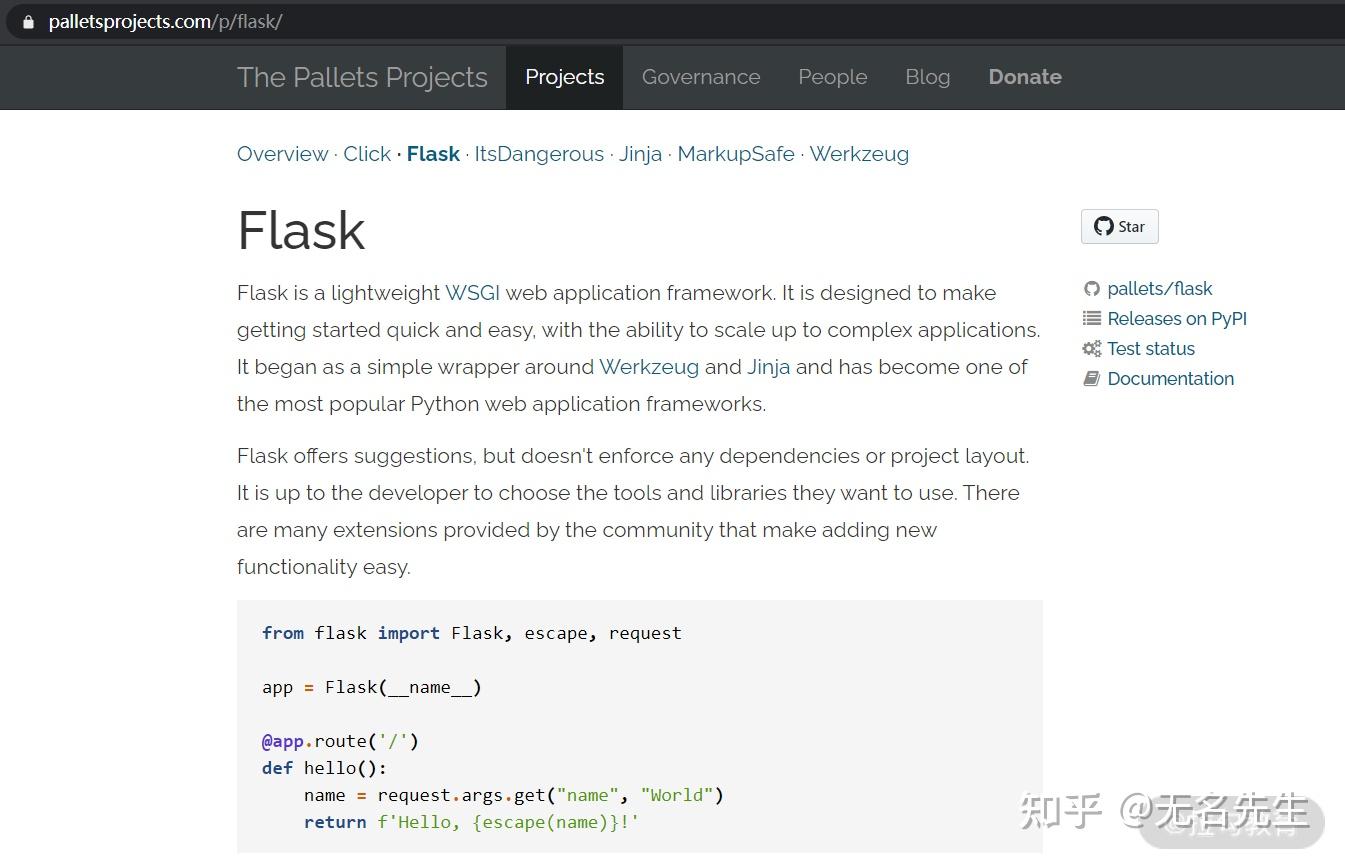Click the Donate menu item

tap(1025, 77)
